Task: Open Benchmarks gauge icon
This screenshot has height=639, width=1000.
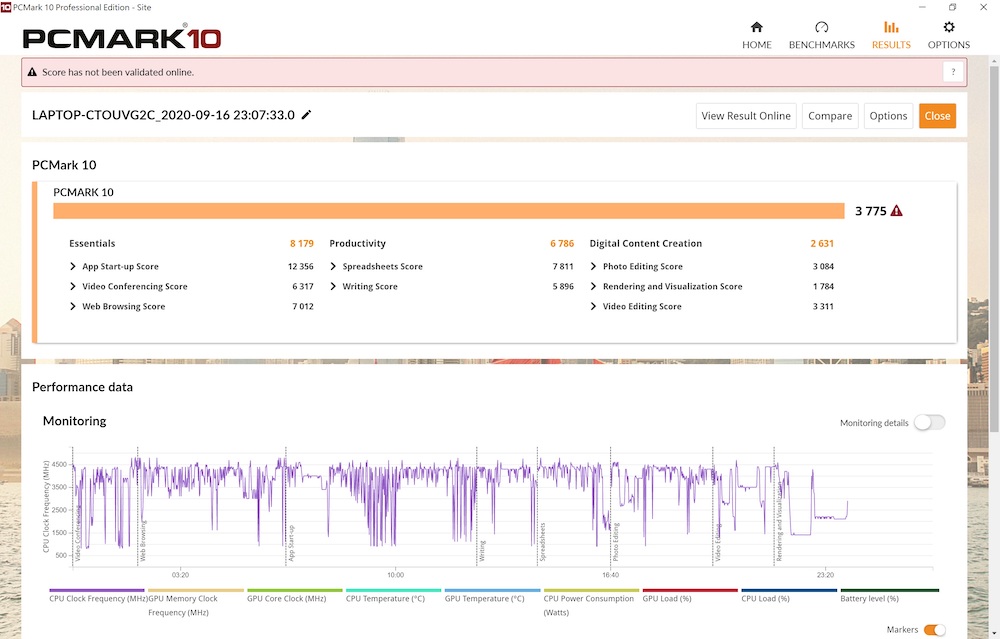Action: pos(821,27)
